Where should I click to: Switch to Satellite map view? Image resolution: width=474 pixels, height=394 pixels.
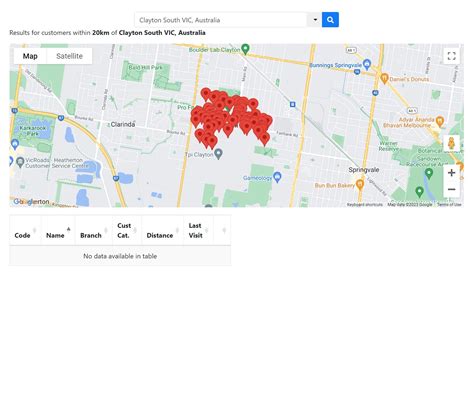[69, 56]
